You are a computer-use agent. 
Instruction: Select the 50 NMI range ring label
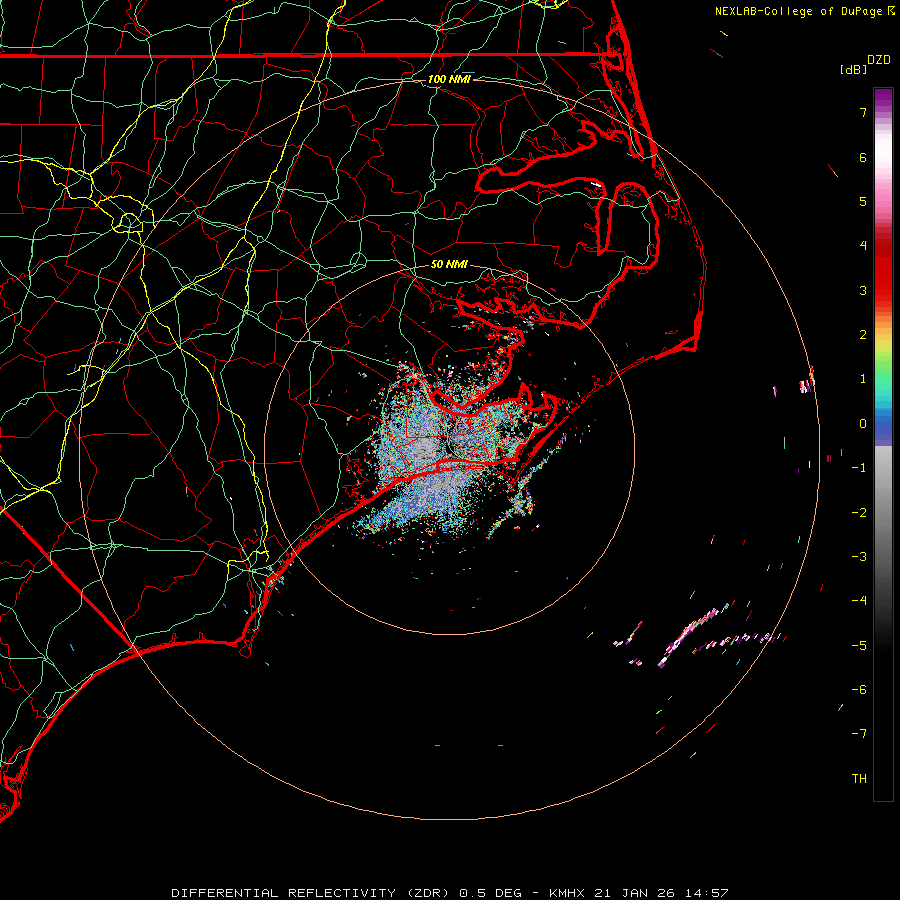449,264
